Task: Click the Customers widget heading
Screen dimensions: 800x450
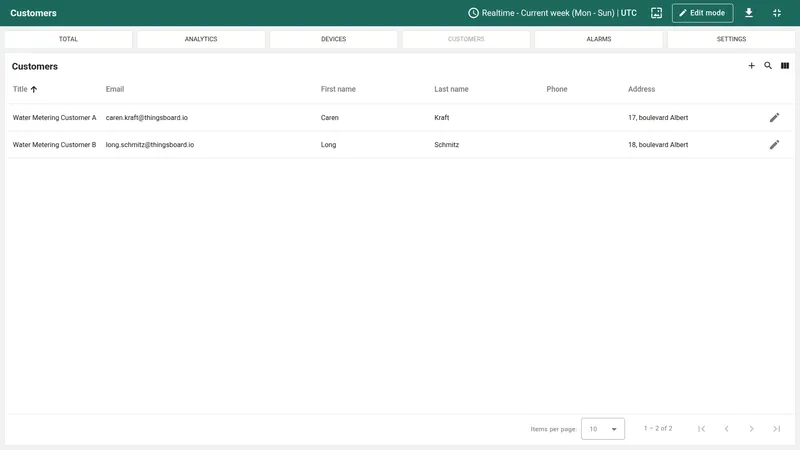Action: click(x=35, y=66)
